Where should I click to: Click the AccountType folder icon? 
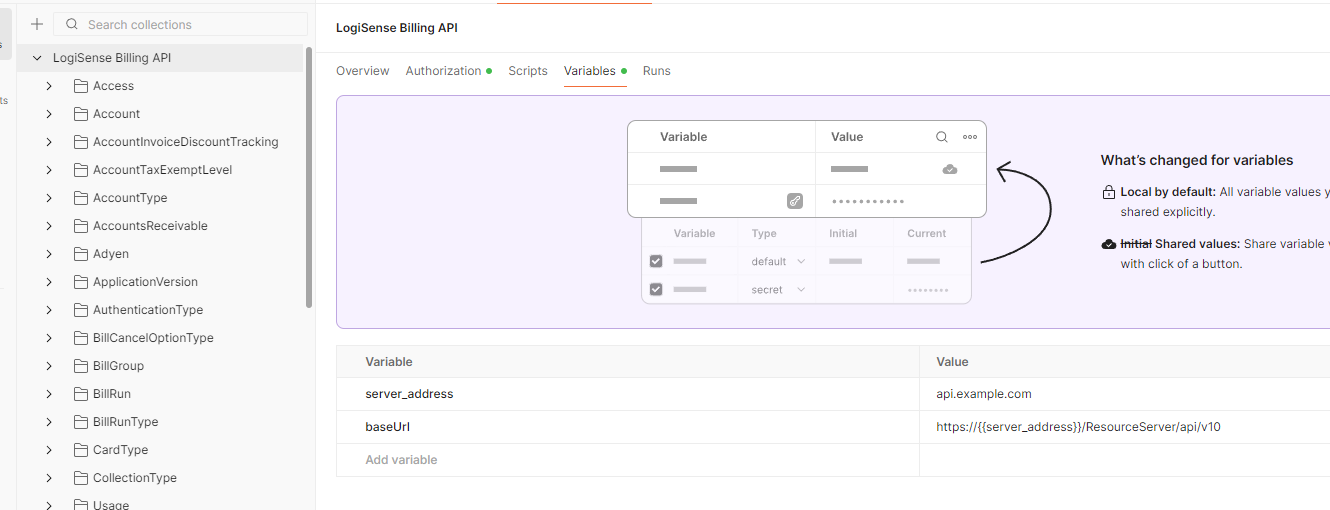coord(81,198)
